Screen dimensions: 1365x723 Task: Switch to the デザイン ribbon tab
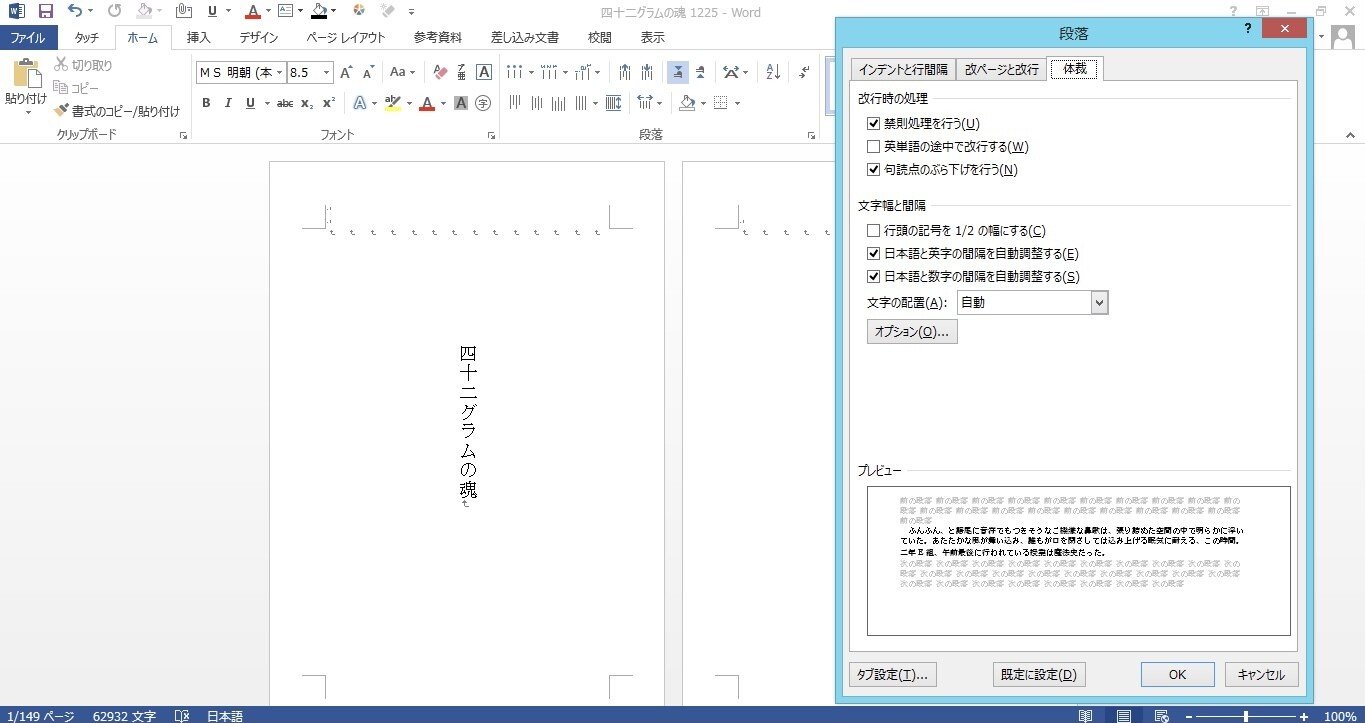point(258,38)
